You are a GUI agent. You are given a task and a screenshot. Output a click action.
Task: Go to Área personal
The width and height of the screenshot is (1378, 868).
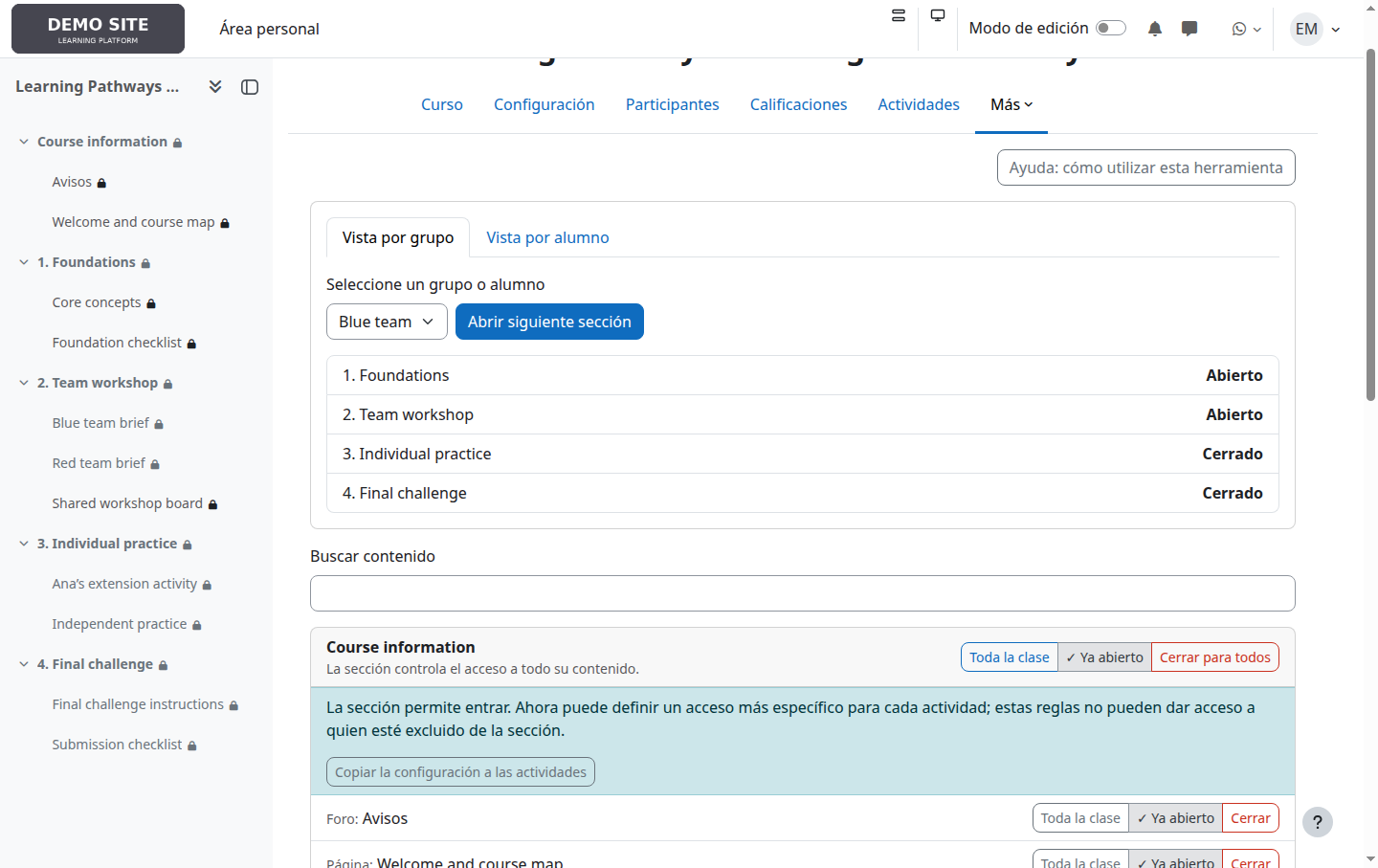click(269, 29)
